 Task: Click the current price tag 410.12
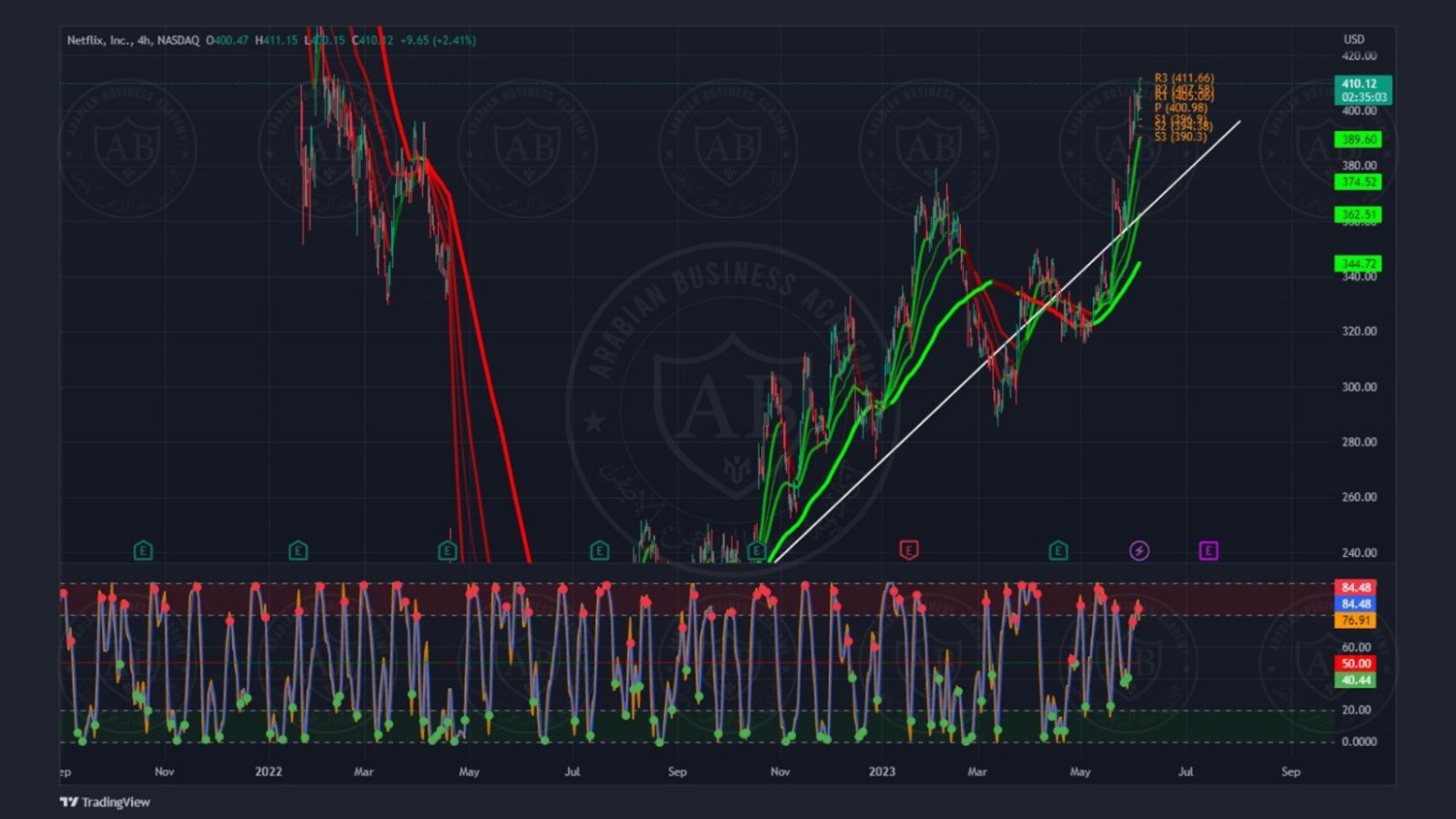pyautogui.click(x=1363, y=90)
